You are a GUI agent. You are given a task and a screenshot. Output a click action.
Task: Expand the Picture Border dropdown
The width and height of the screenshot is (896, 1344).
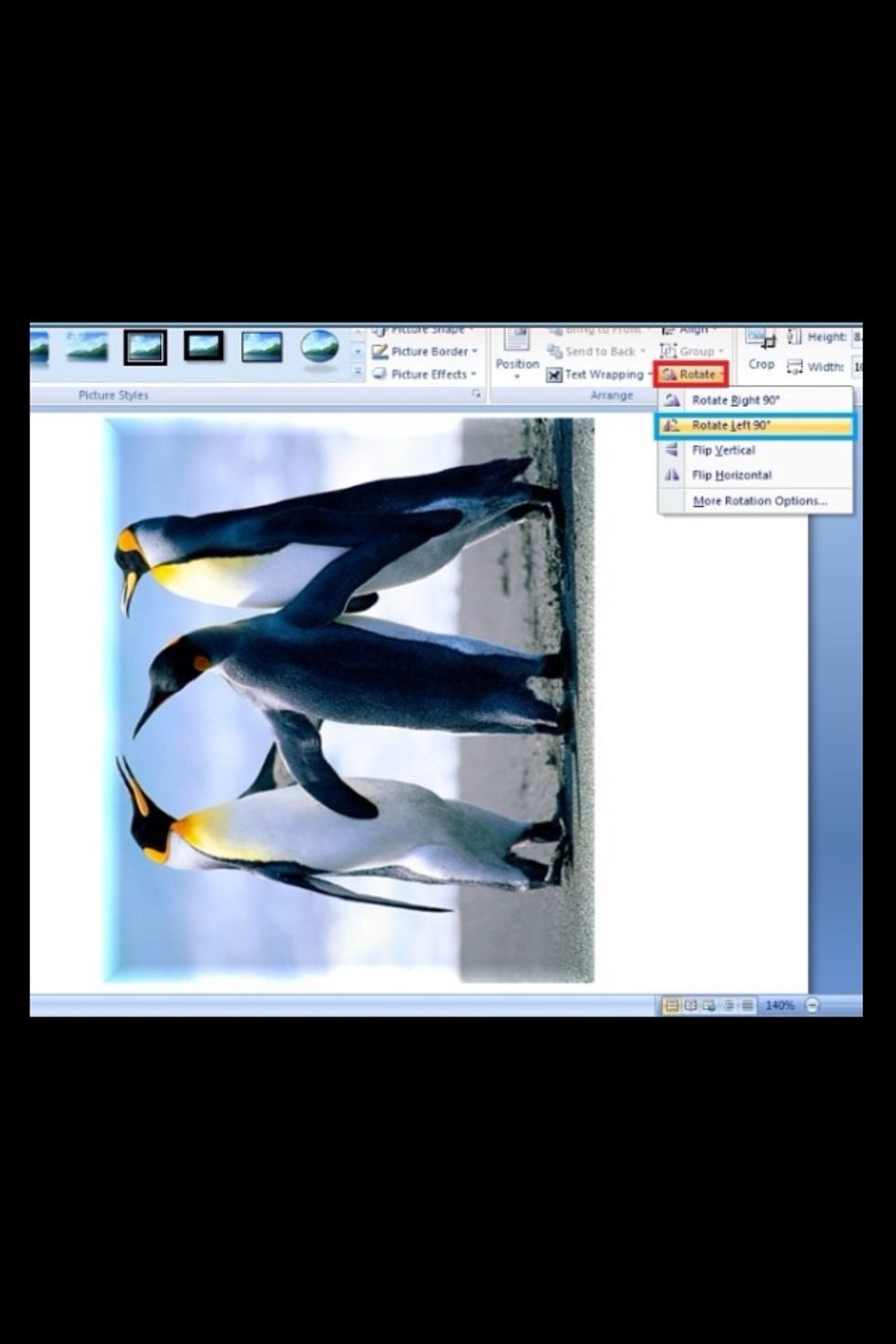tap(427, 351)
